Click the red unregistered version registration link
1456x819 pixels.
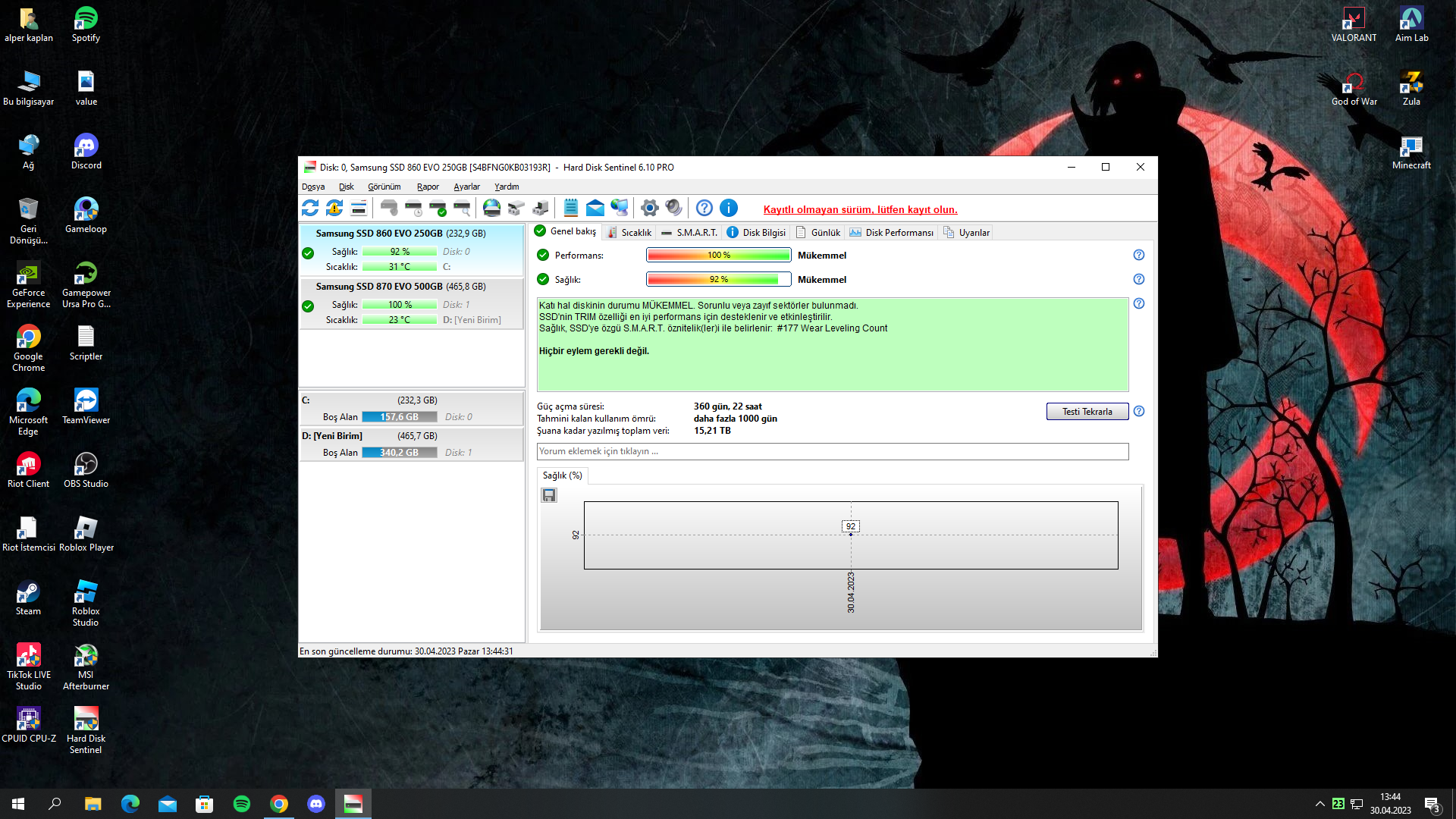pos(860,210)
